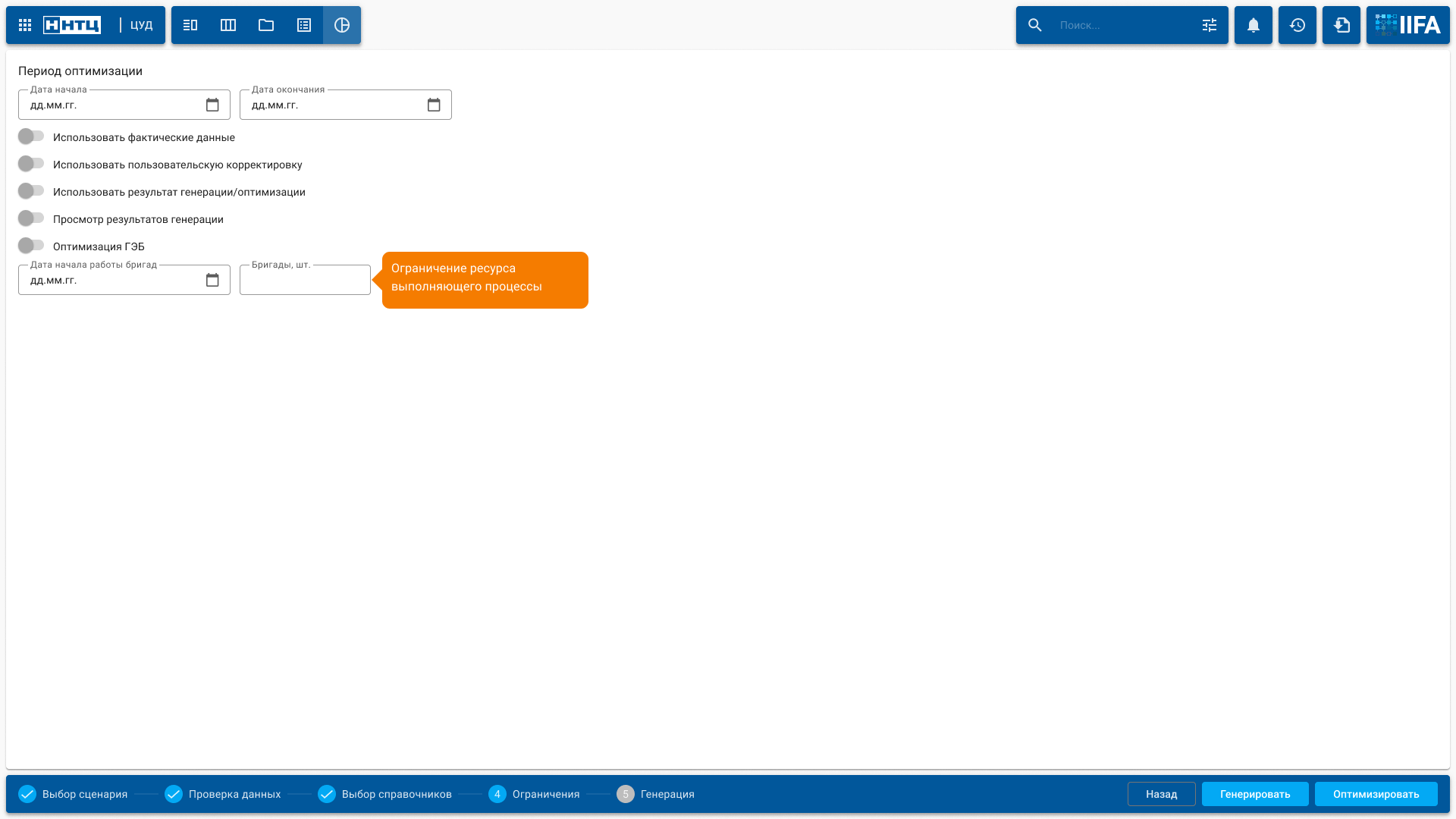Click the 'Назад' button
The height and width of the screenshot is (819, 1456).
point(1161,794)
